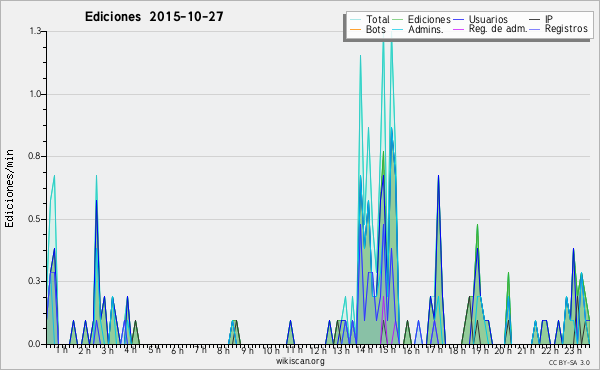The height and width of the screenshot is (370, 600).
Task: Click the y-axis value 0.3
Action: coord(35,281)
